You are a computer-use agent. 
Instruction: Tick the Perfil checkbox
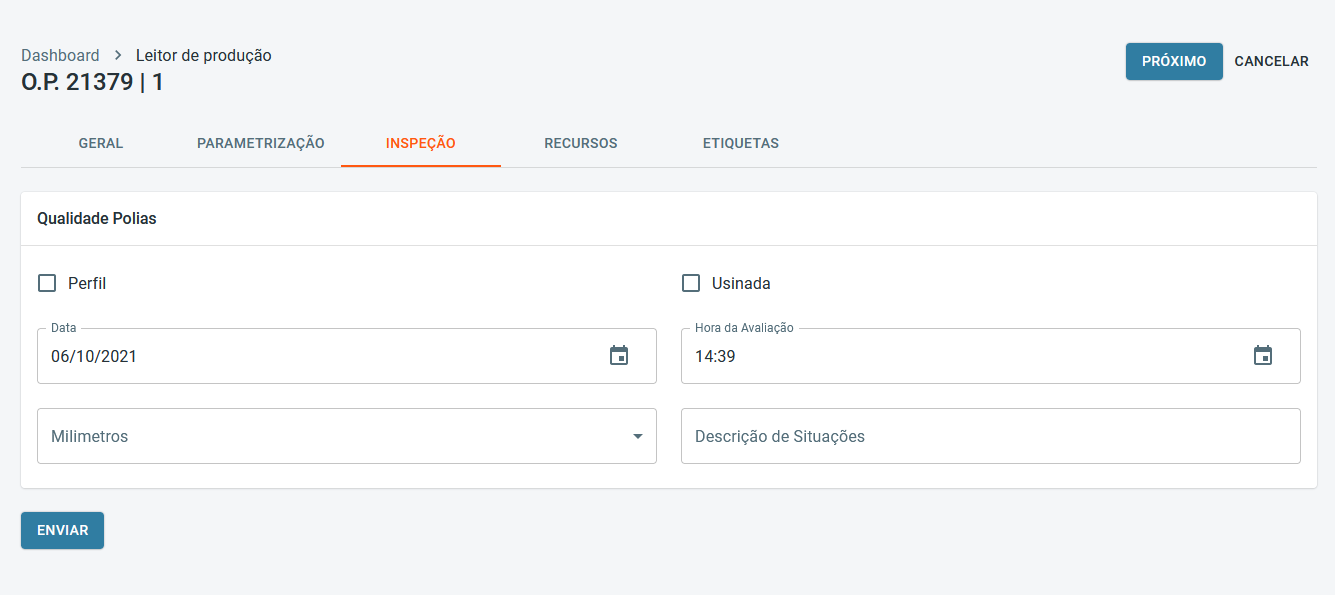[x=47, y=283]
